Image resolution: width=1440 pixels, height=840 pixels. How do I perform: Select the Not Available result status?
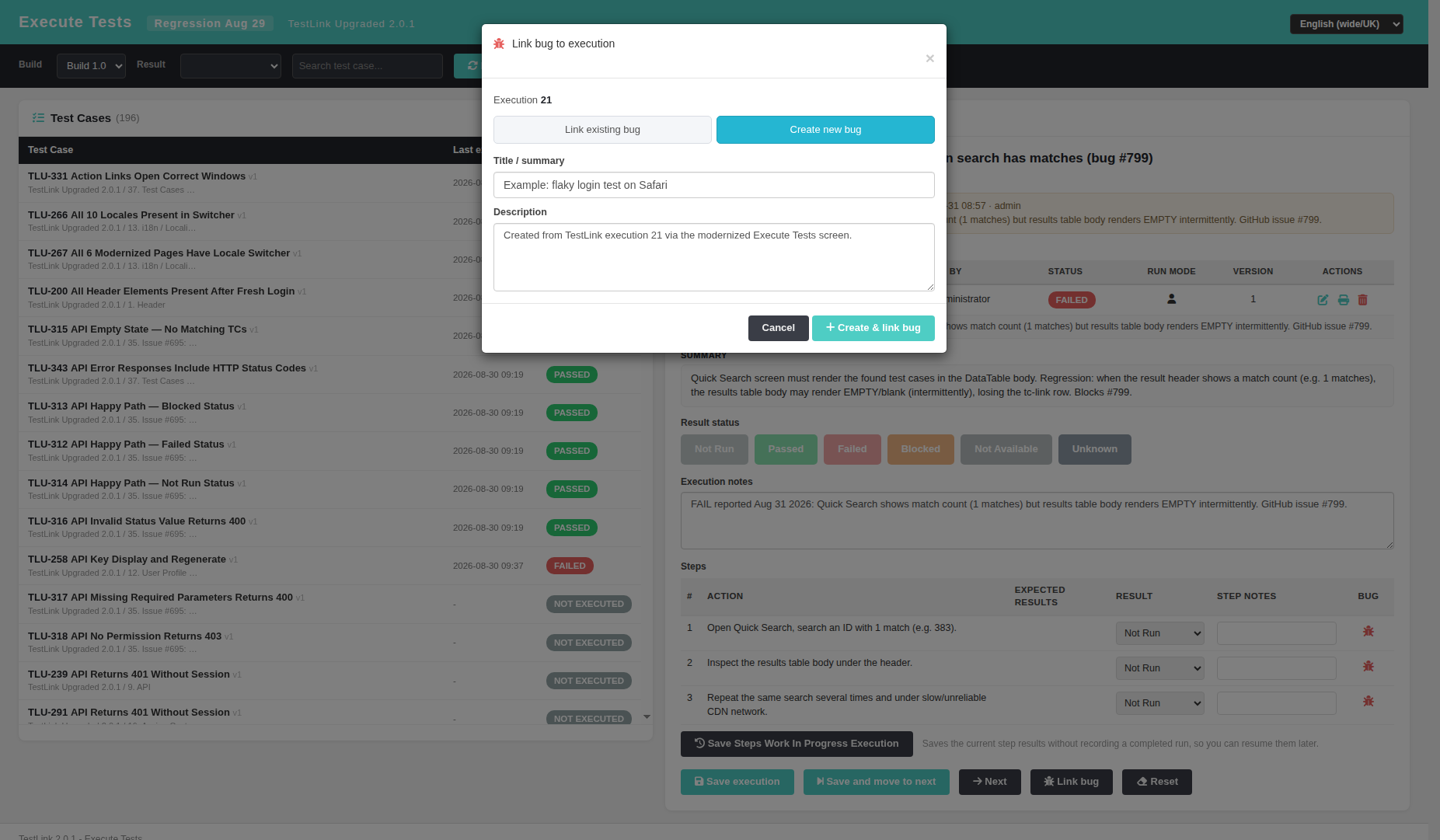coord(1006,449)
